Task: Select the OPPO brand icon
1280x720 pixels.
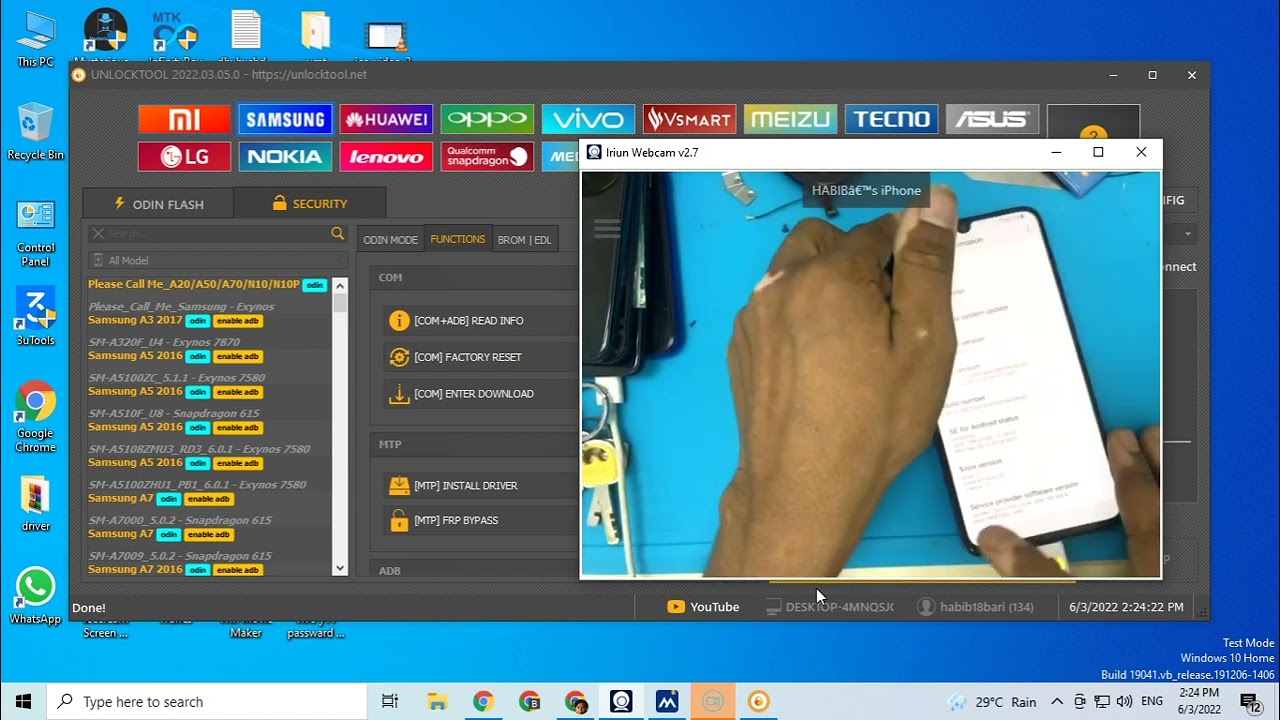Action: coord(487,119)
